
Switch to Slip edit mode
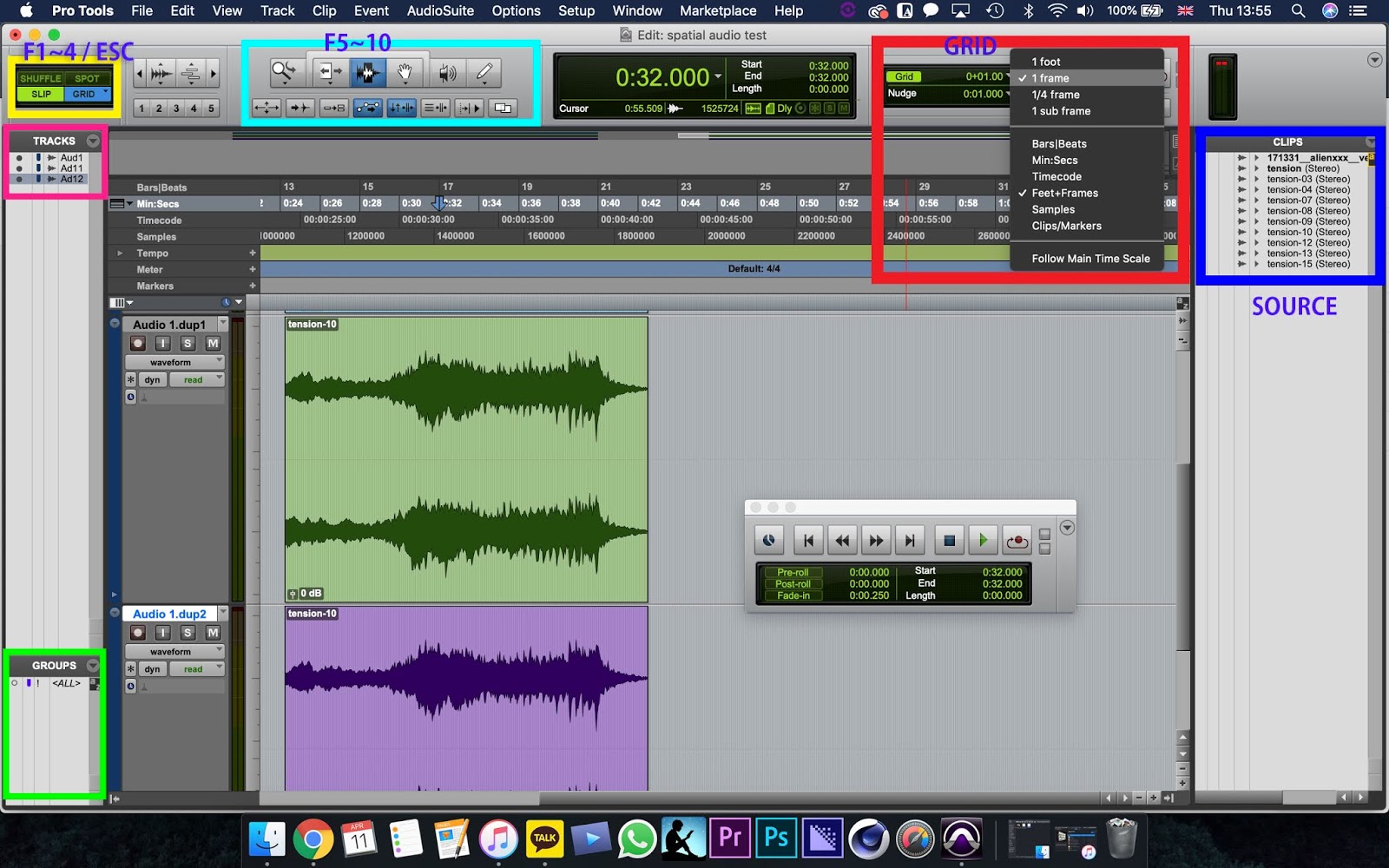pos(39,94)
